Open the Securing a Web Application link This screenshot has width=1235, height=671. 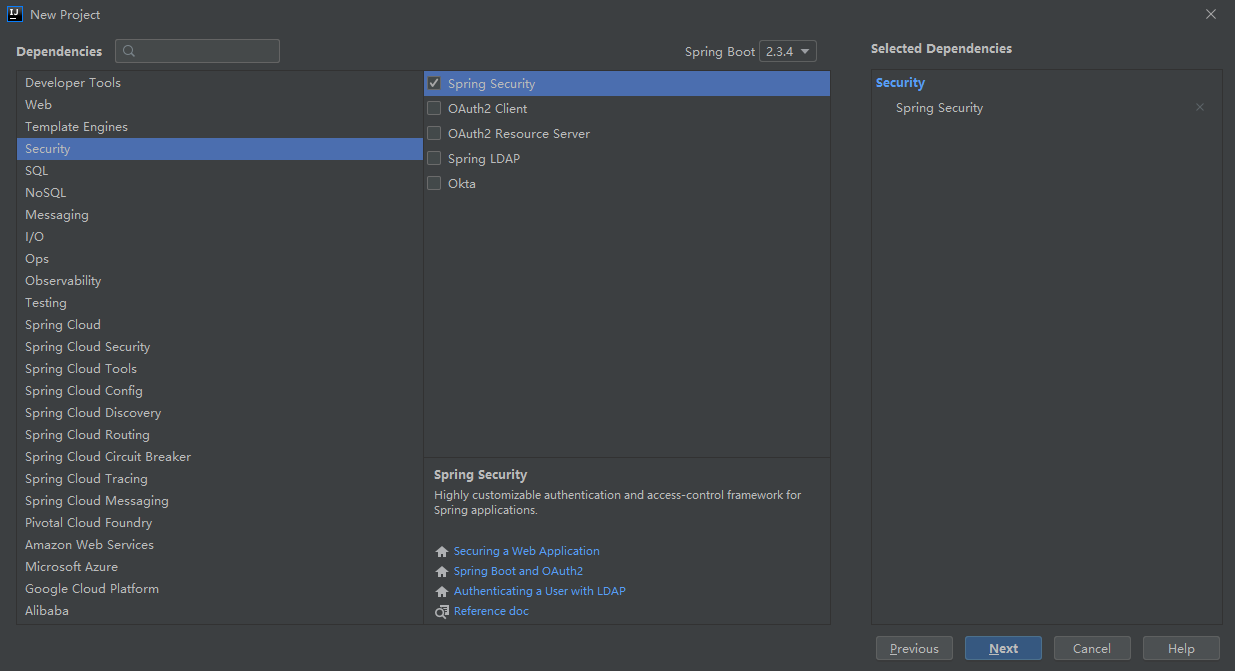click(526, 551)
